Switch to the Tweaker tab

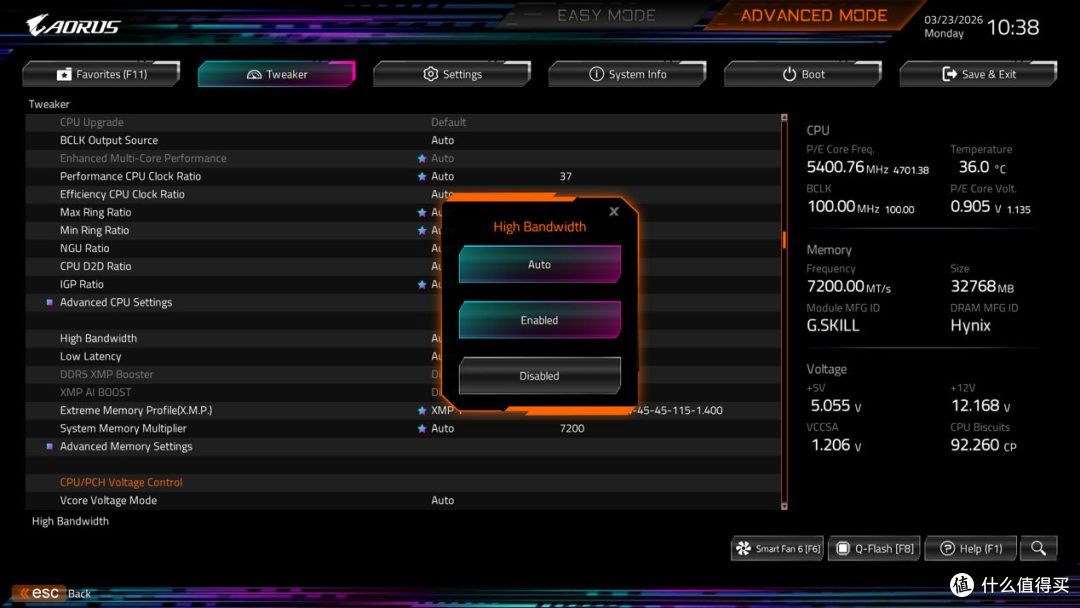coord(277,74)
